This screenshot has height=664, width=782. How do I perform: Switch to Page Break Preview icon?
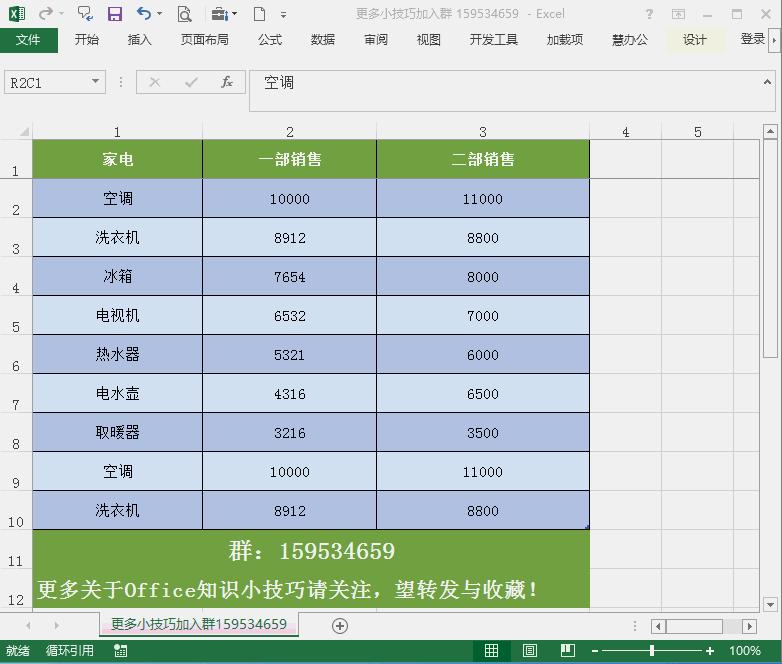(568, 651)
